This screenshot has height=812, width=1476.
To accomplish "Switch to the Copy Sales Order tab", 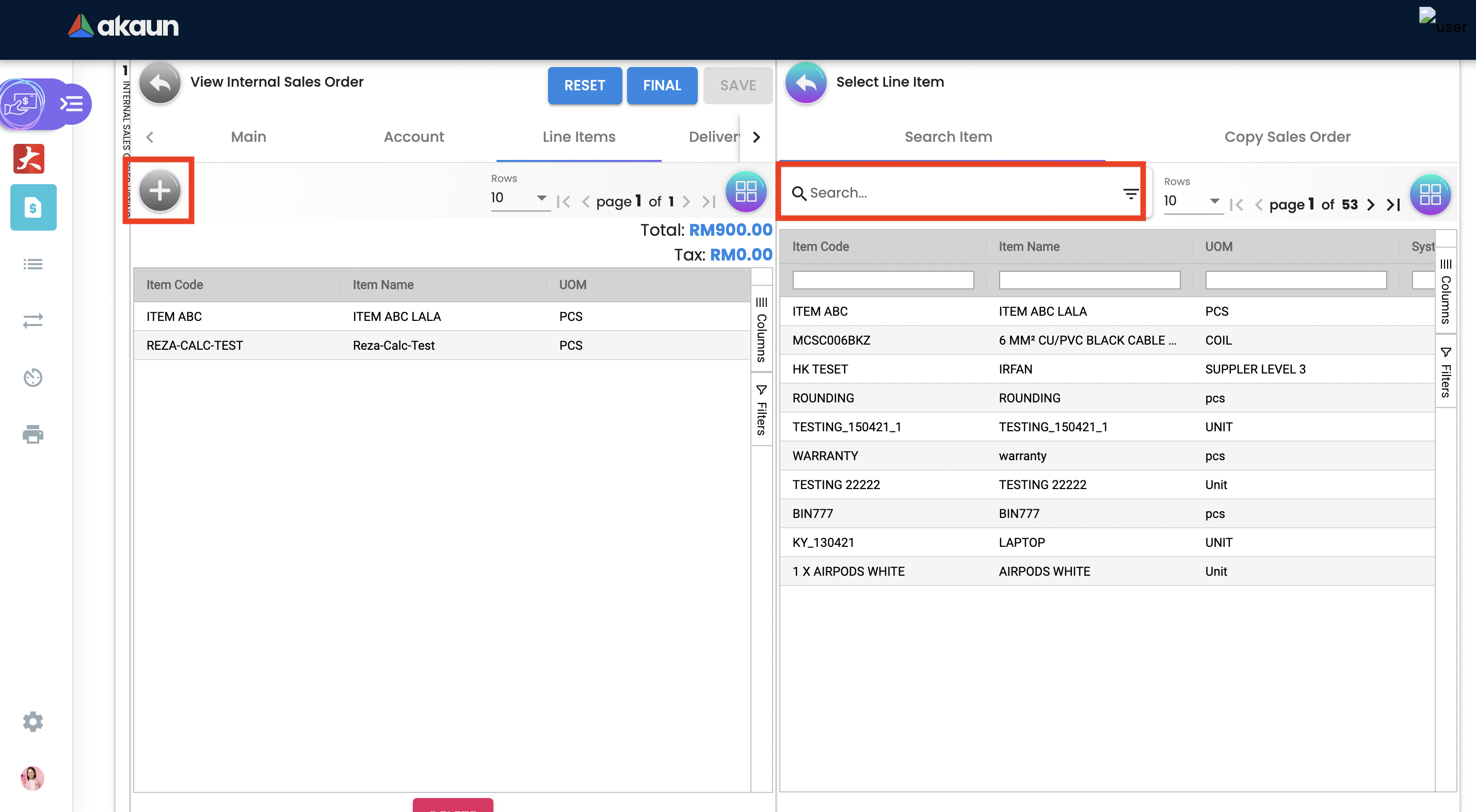I will (x=1287, y=137).
